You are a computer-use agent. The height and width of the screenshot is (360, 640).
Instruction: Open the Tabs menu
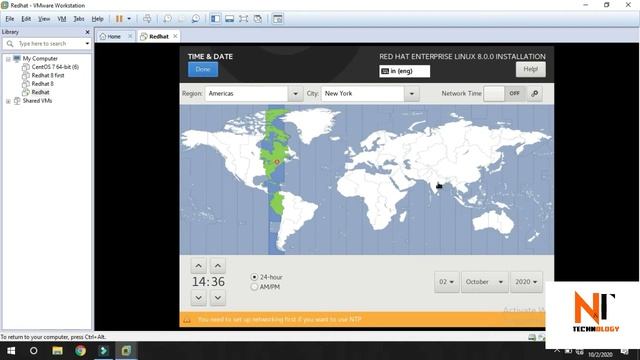pyautogui.click(x=79, y=19)
